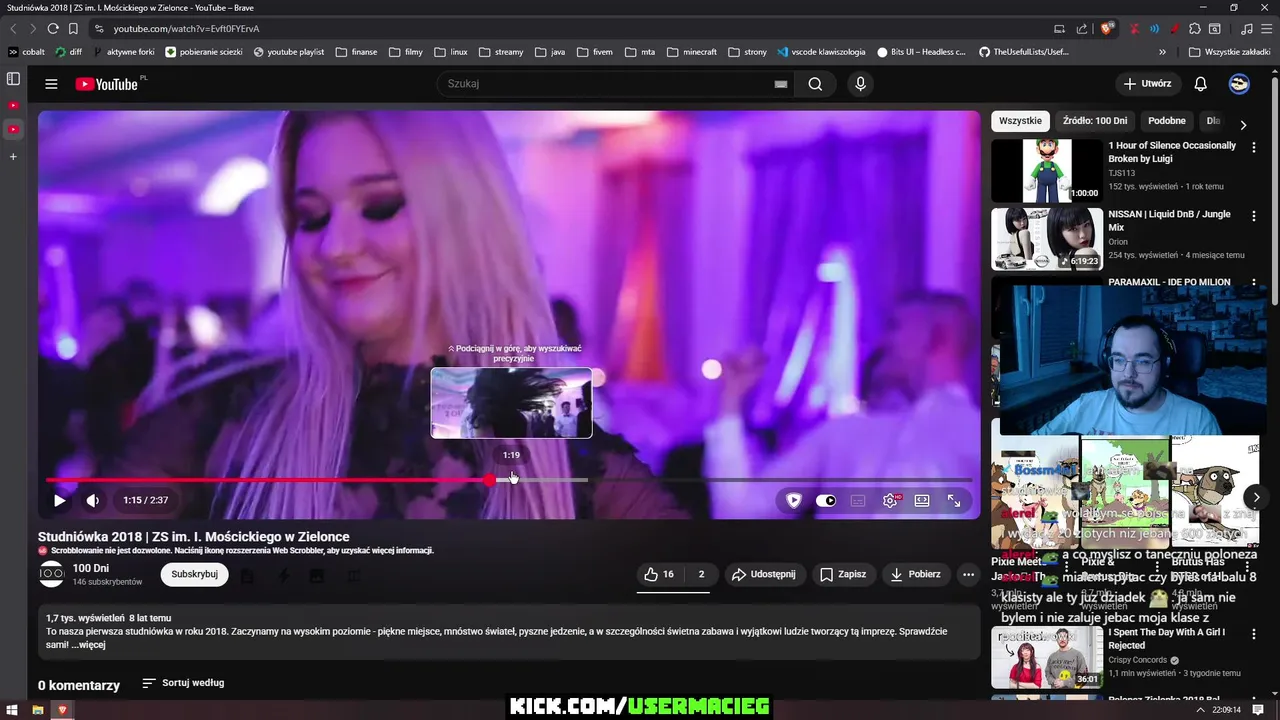1280x720 pixels.
Task: Advance shorts shelf with right chevron
Action: click(x=1257, y=497)
